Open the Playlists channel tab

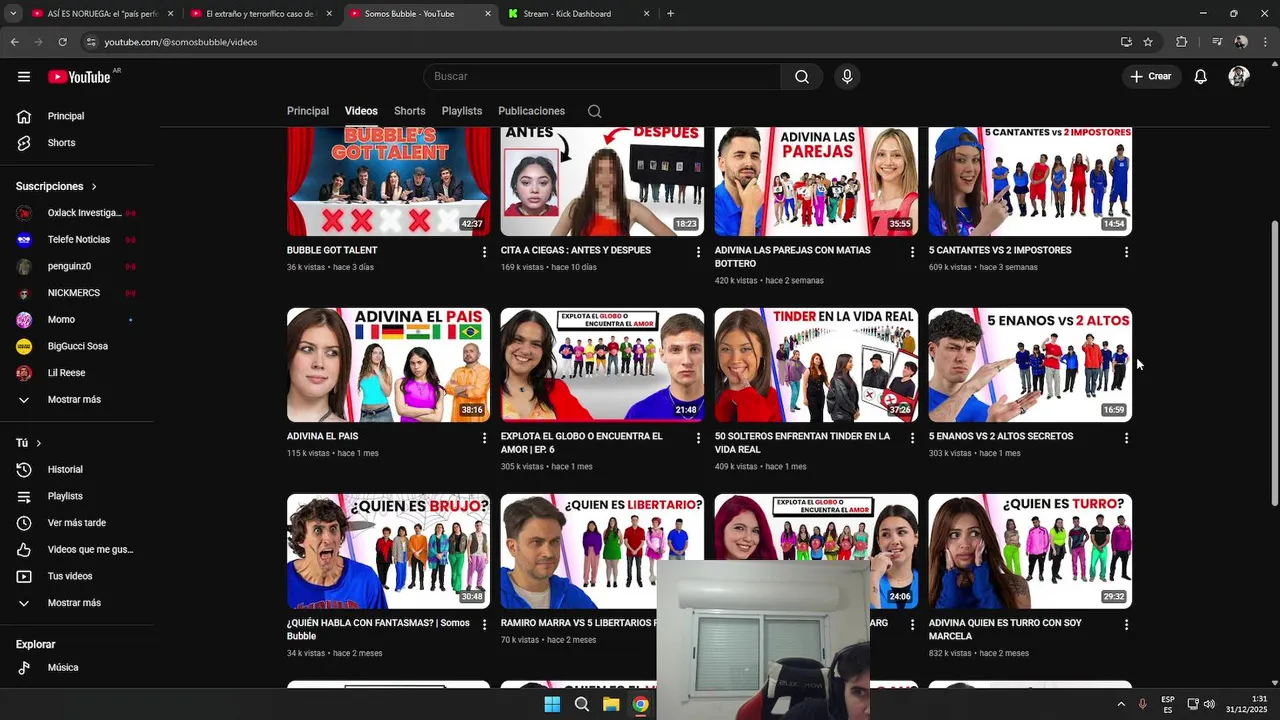pyautogui.click(x=462, y=111)
